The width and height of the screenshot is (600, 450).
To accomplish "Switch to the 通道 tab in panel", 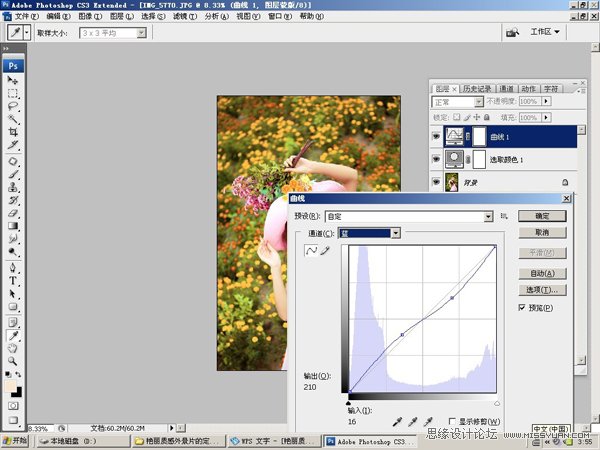I will click(506, 89).
